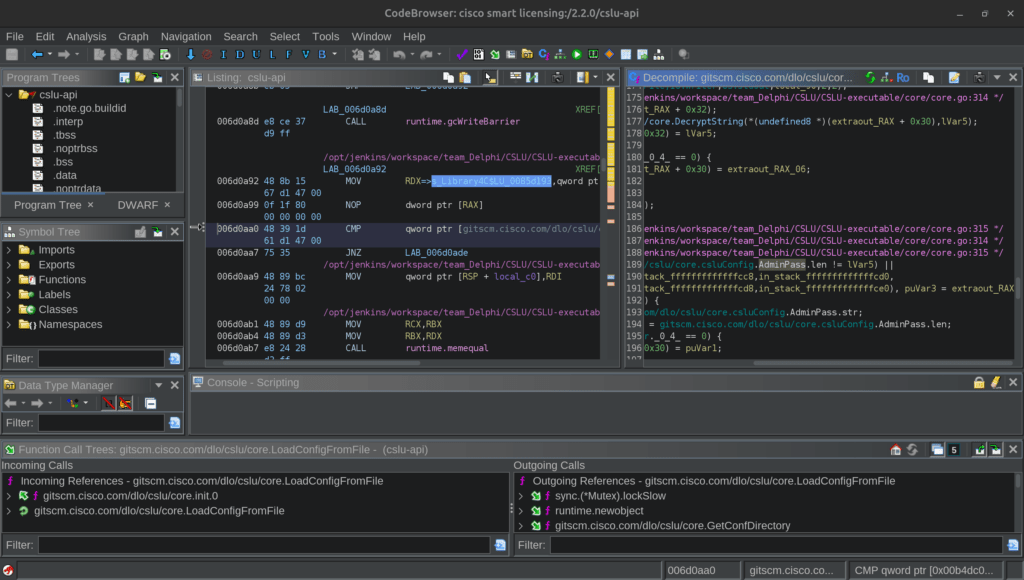Switch to the Program Tree tab
This screenshot has height=580, width=1024.
(48, 205)
